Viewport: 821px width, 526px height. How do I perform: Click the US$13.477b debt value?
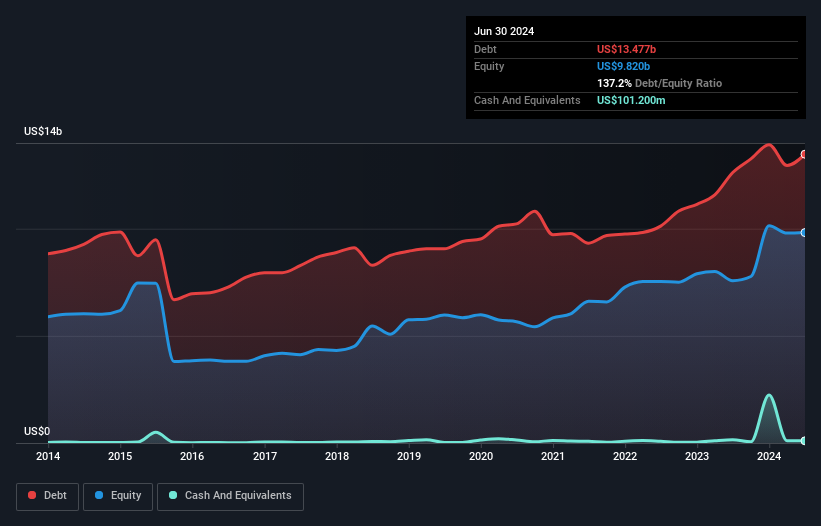tap(626, 49)
